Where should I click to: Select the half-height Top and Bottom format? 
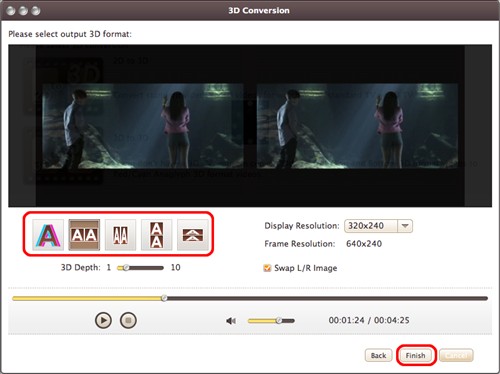click(193, 235)
